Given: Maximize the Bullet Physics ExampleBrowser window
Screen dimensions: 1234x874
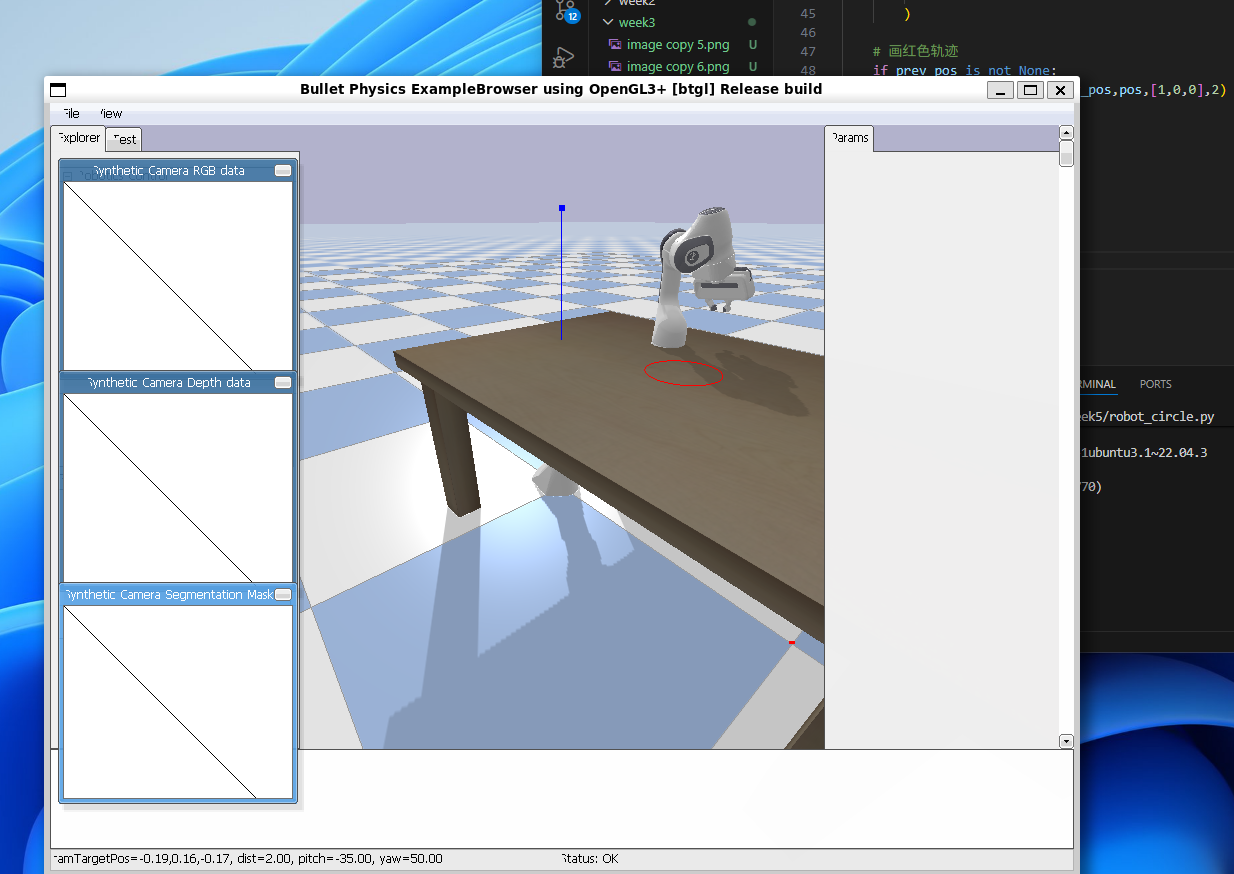Looking at the screenshot, I should pyautogui.click(x=1030, y=90).
